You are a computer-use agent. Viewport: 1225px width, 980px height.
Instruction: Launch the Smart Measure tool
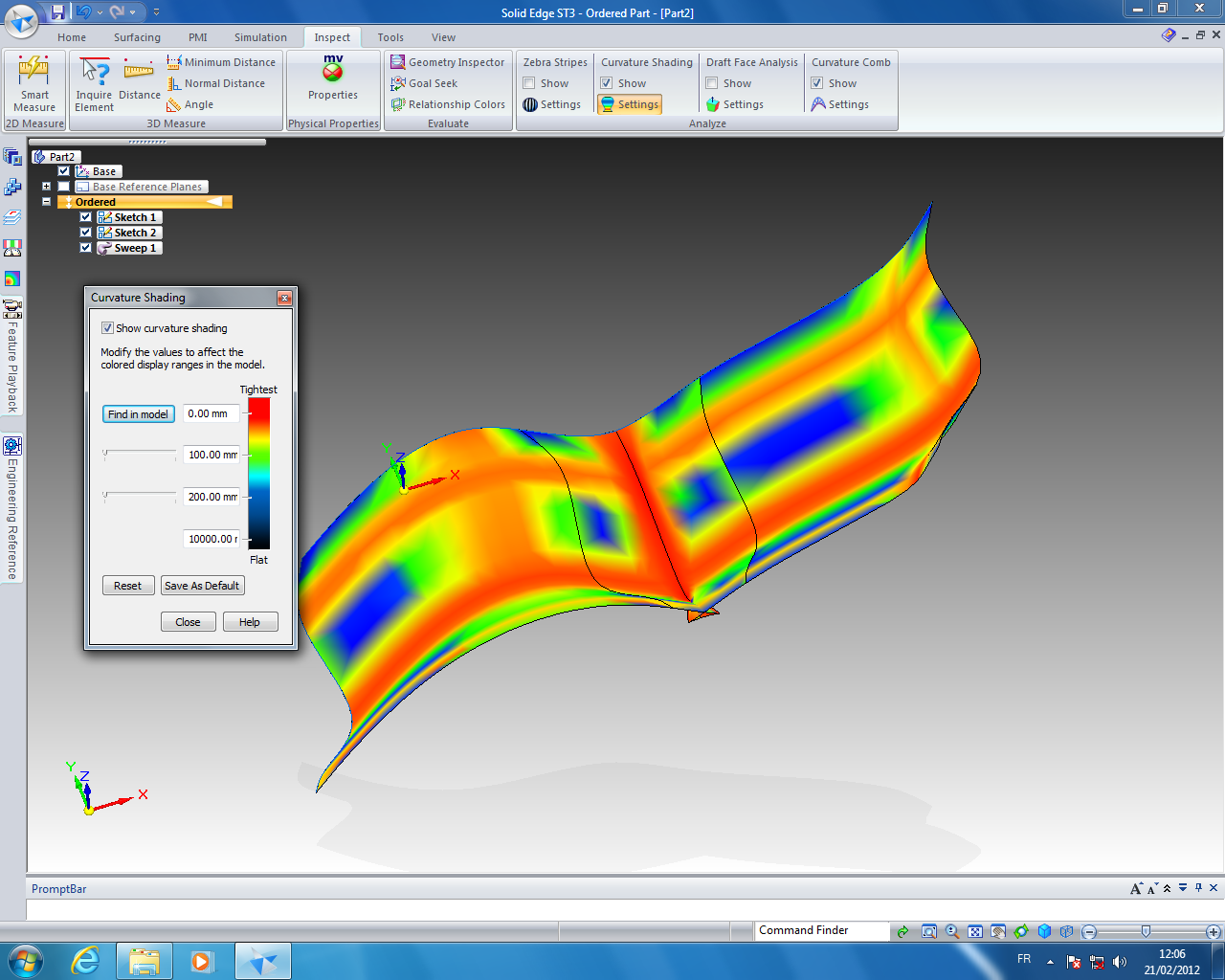click(x=34, y=84)
